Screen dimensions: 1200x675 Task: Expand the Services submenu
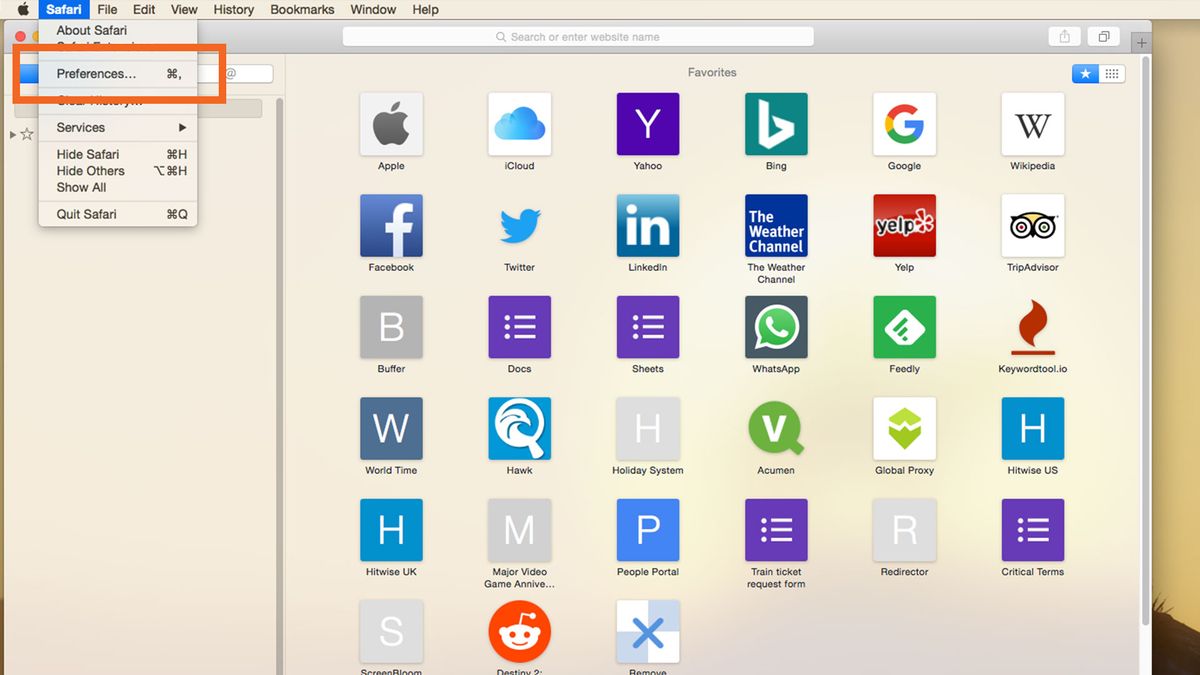[x=81, y=127]
